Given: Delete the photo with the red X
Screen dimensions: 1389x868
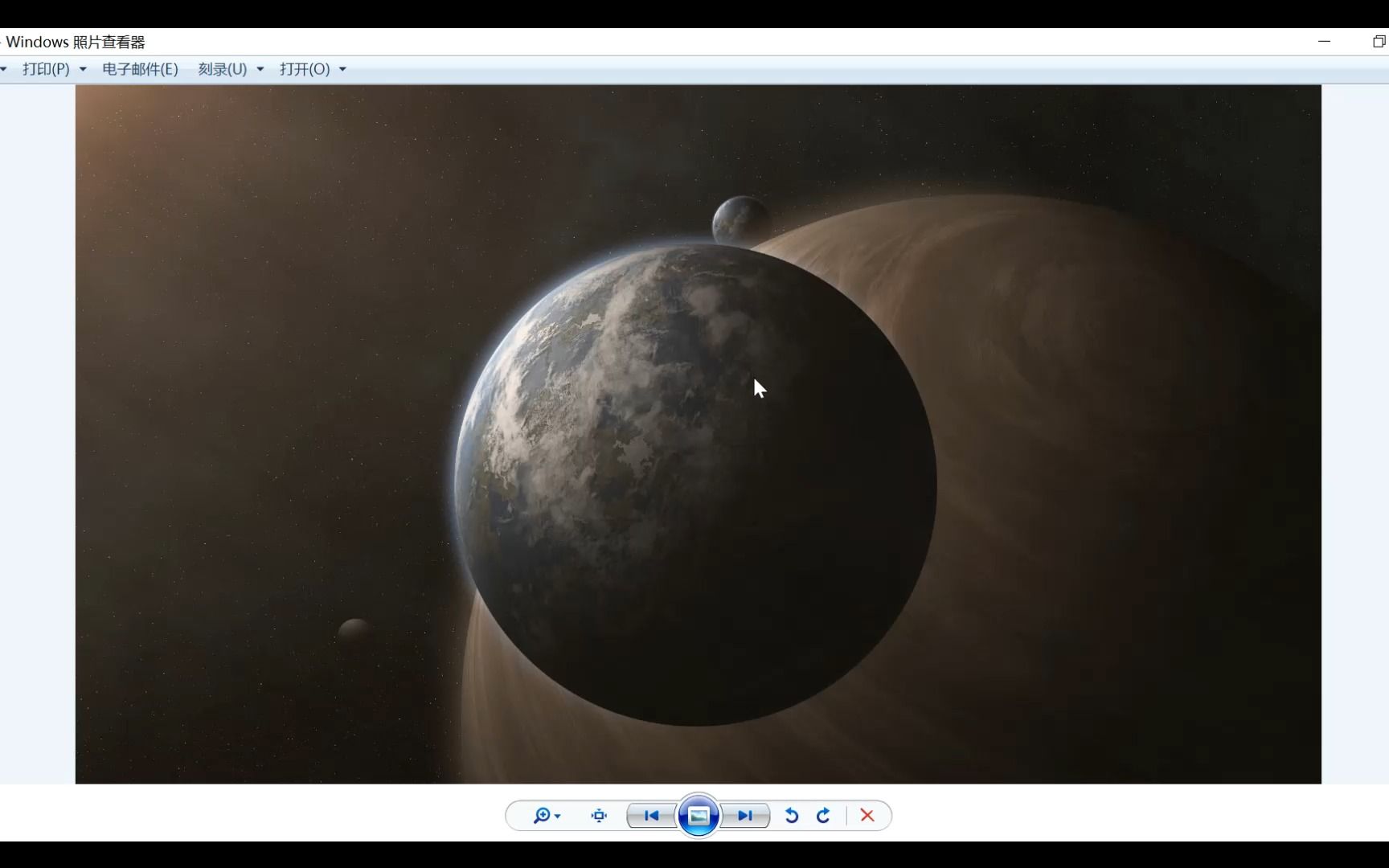Looking at the screenshot, I should pos(867,816).
